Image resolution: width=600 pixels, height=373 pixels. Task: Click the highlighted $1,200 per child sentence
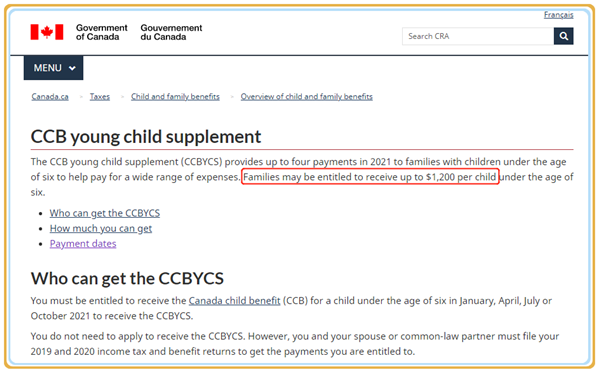click(x=370, y=177)
